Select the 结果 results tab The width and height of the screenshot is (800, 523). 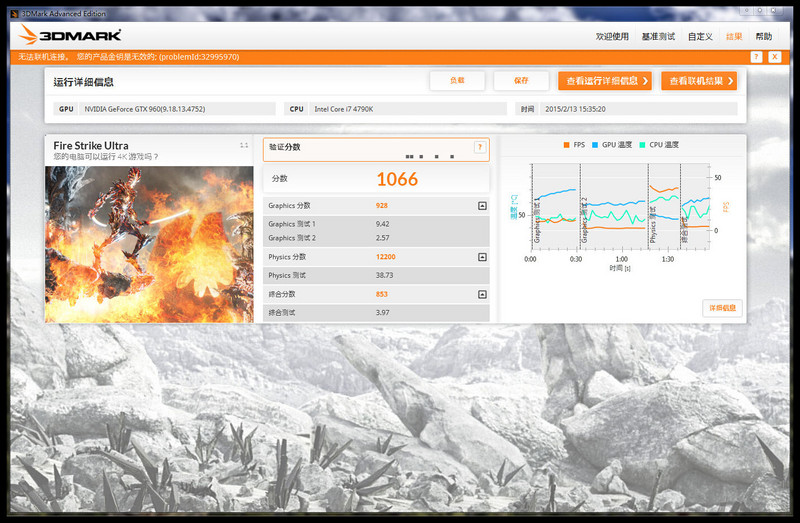pyautogui.click(x=734, y=36)
